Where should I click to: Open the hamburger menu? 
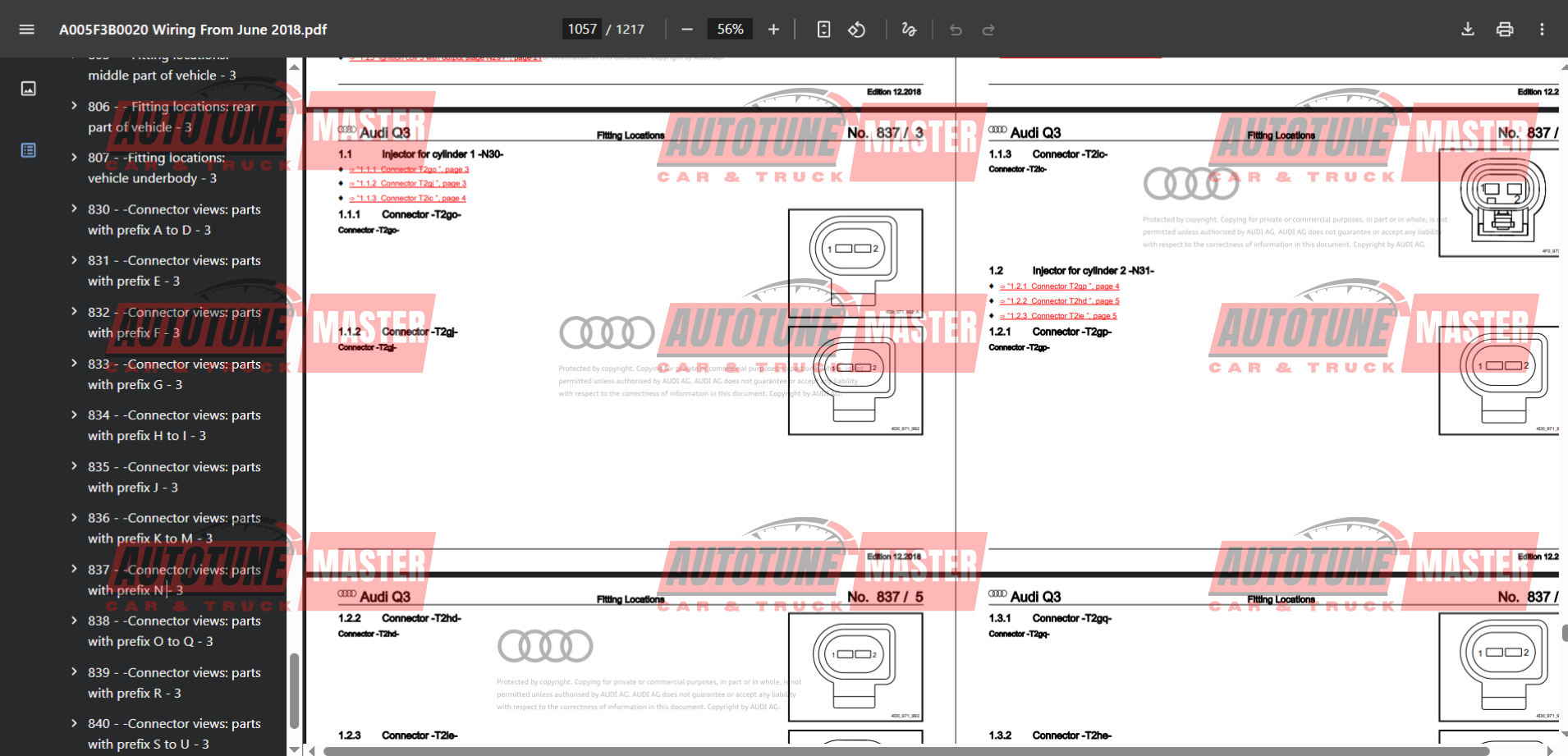point(27,29)
